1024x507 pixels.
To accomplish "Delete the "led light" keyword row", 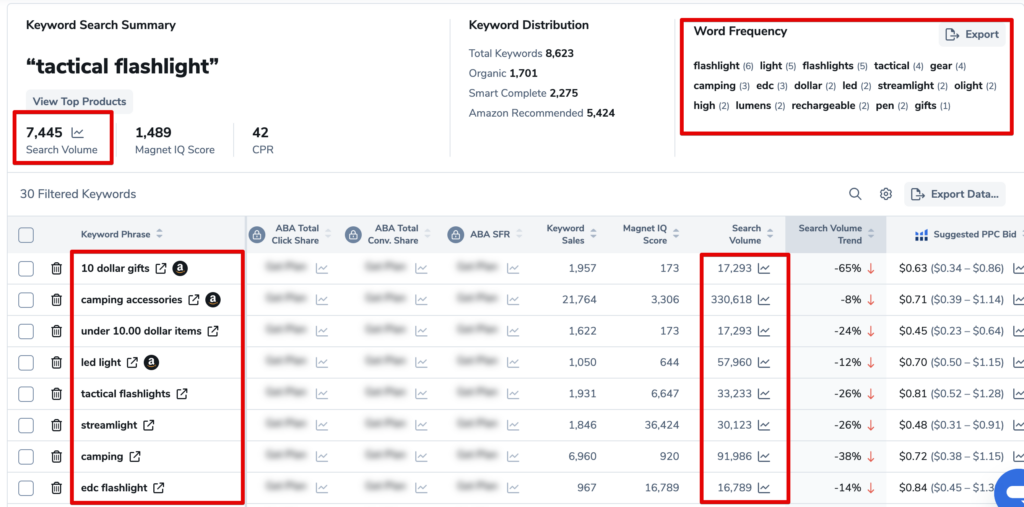I will [57, 362].
